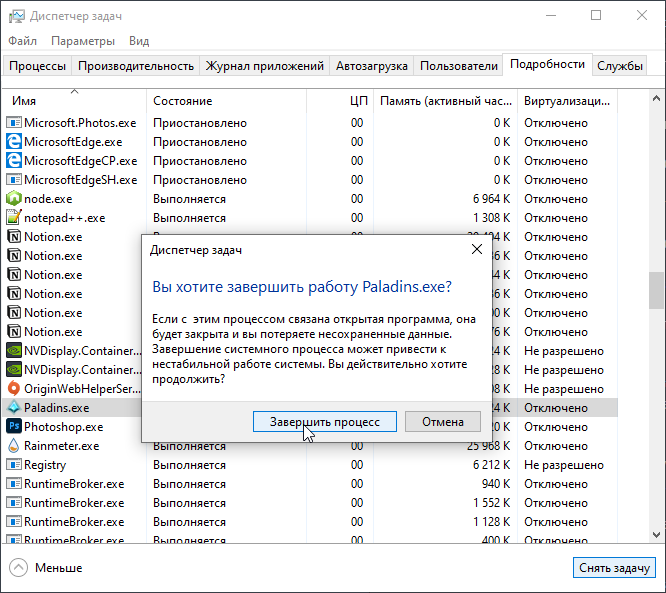Switch to the Пользователи tab
This screenshot has height=593, width=666.
(x=459, y=66)
